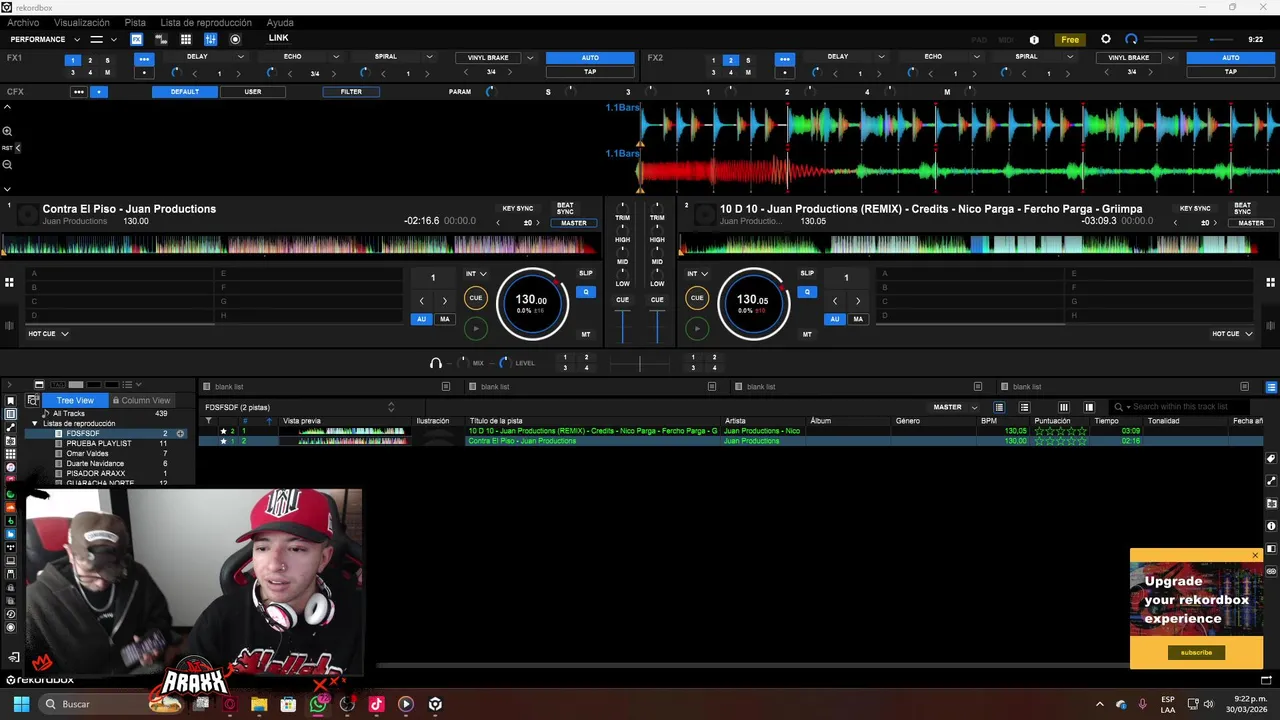Play deck 1 with green play button
This screenshot has width=1280, height=720.
tap(476, 328)
